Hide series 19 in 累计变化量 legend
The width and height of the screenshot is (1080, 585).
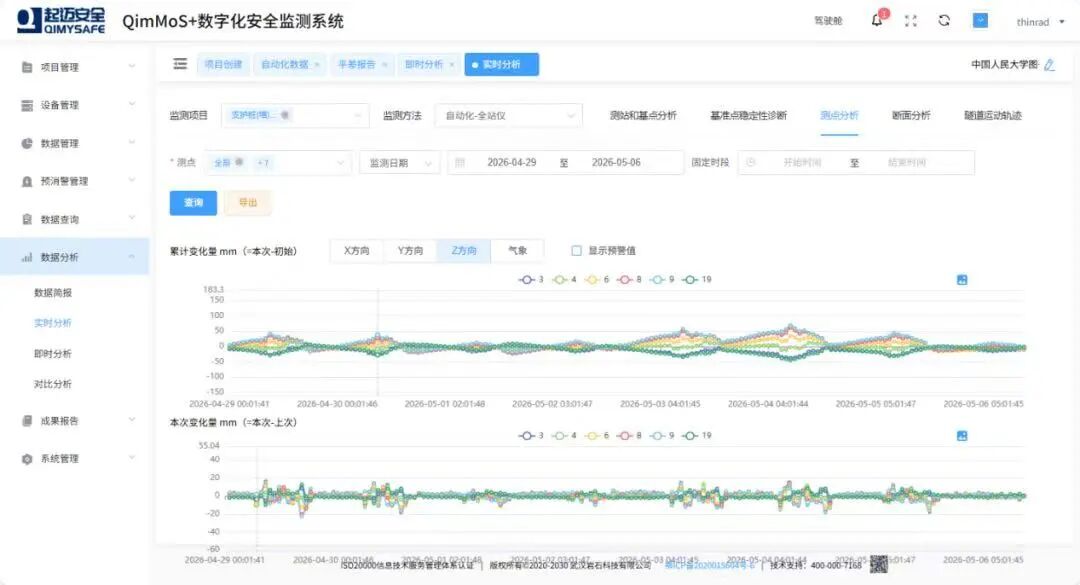point(696,280)
